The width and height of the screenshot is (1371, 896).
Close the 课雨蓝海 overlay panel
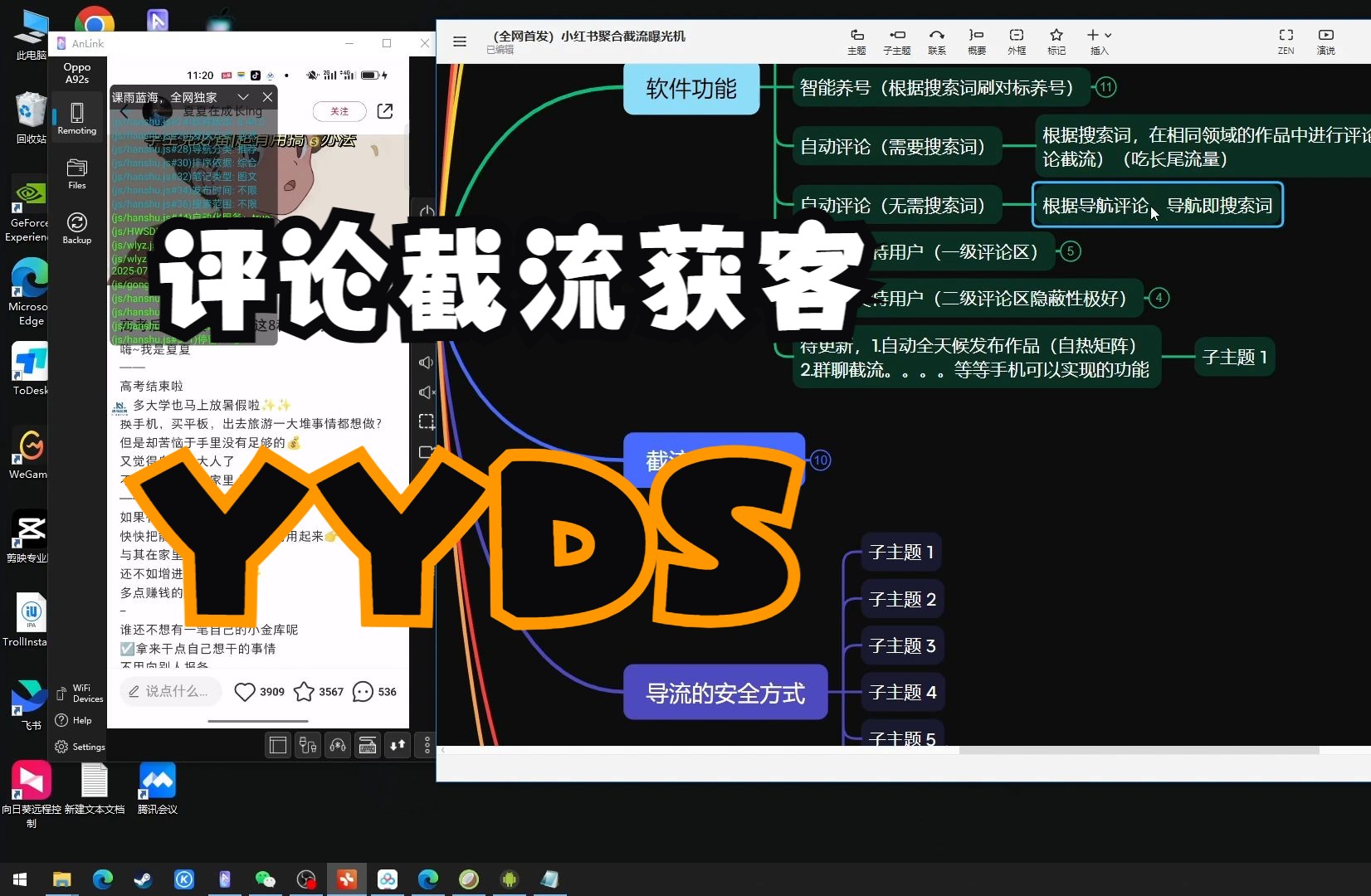tap(267, 97)
